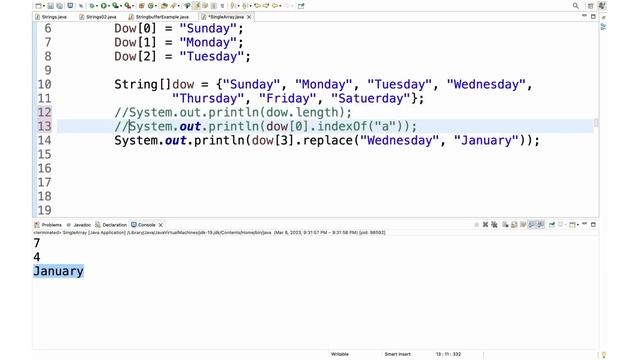Click the Previous Edit Location arrow icon
Image resolution: width=640 pixels, height=360 pixels.
point(258,6)
